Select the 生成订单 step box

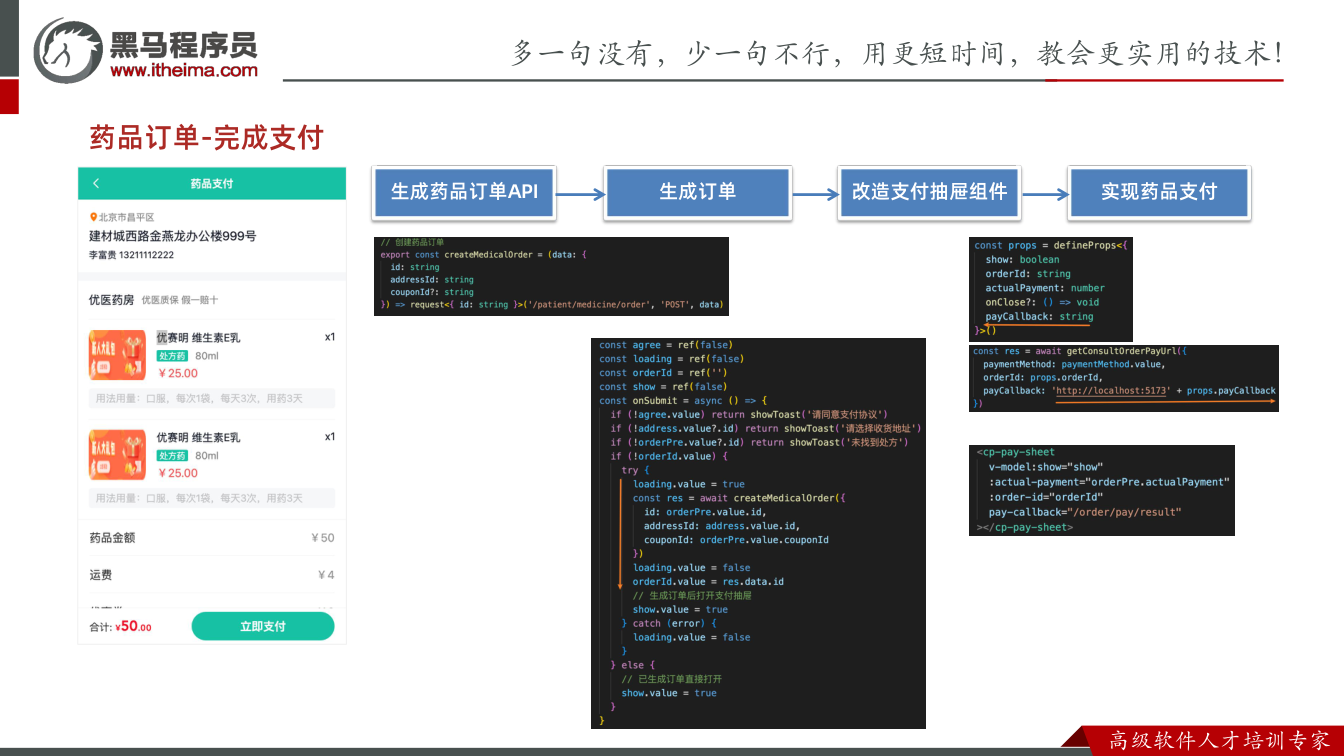click(x=697, y=191)
